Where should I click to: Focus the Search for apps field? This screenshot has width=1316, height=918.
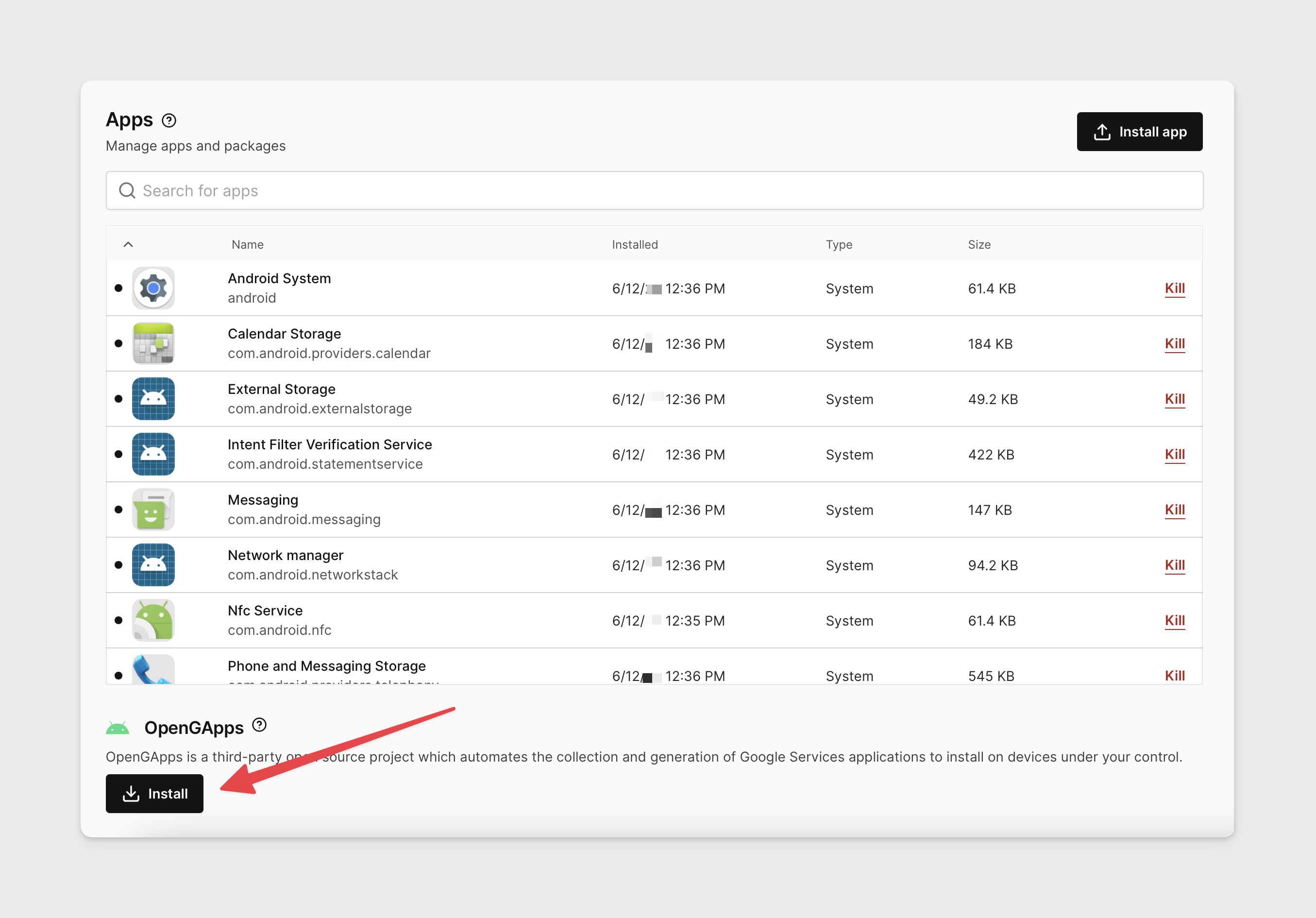point(655,190)
